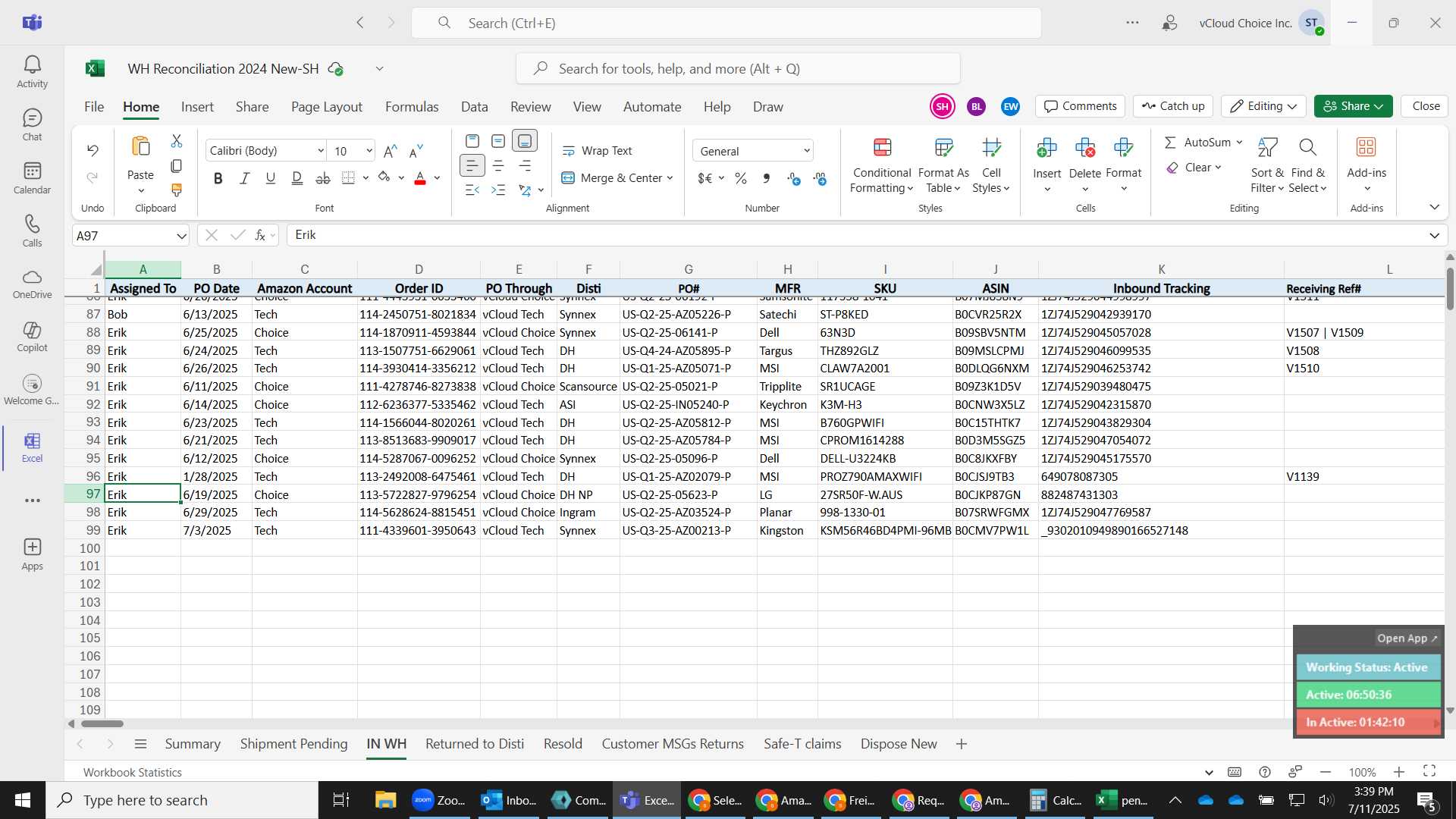Apply Underline formatting

(271, 178)
